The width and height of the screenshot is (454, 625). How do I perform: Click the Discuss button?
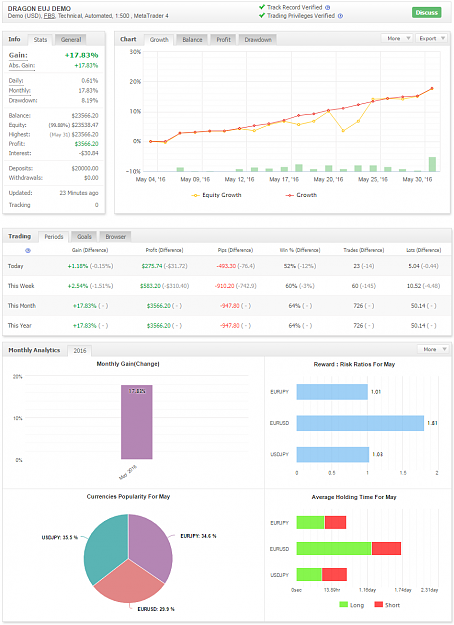point(426,12)
